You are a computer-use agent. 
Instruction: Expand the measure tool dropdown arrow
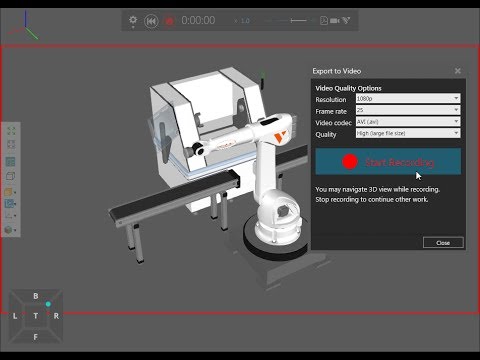pyautogui.click(x=15, y=216)
